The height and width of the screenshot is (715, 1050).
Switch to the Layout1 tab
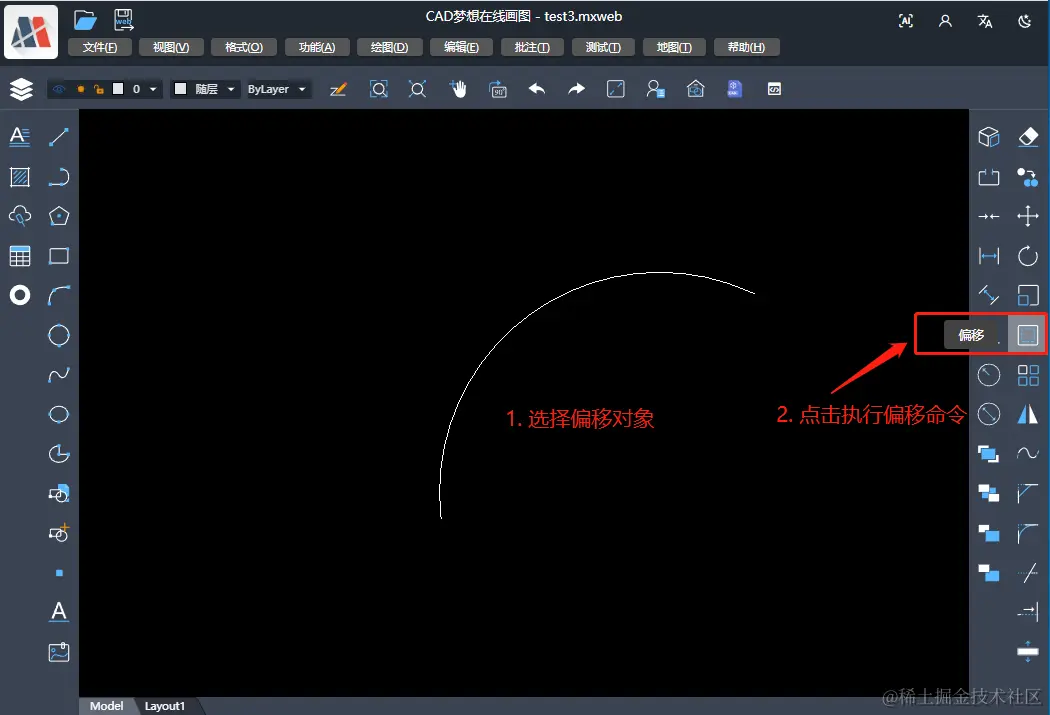coord(165,706)
